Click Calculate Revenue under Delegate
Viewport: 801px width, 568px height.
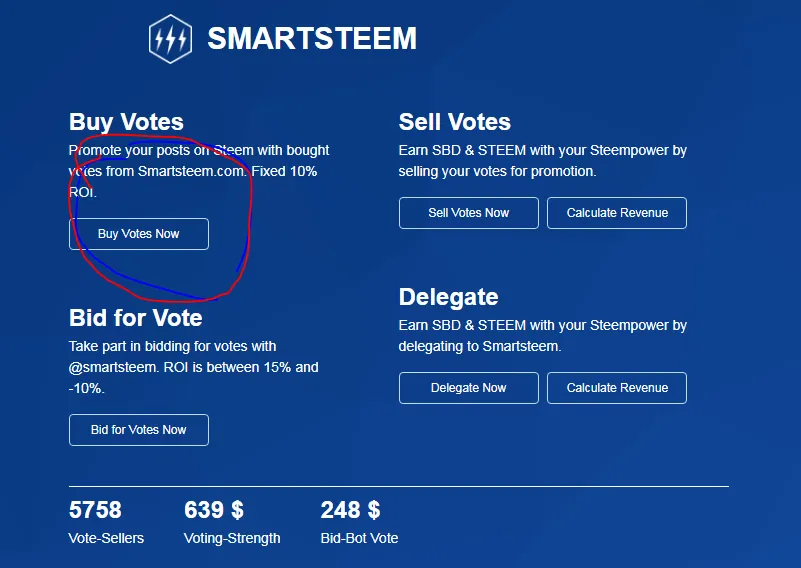(x=617, y=388)
